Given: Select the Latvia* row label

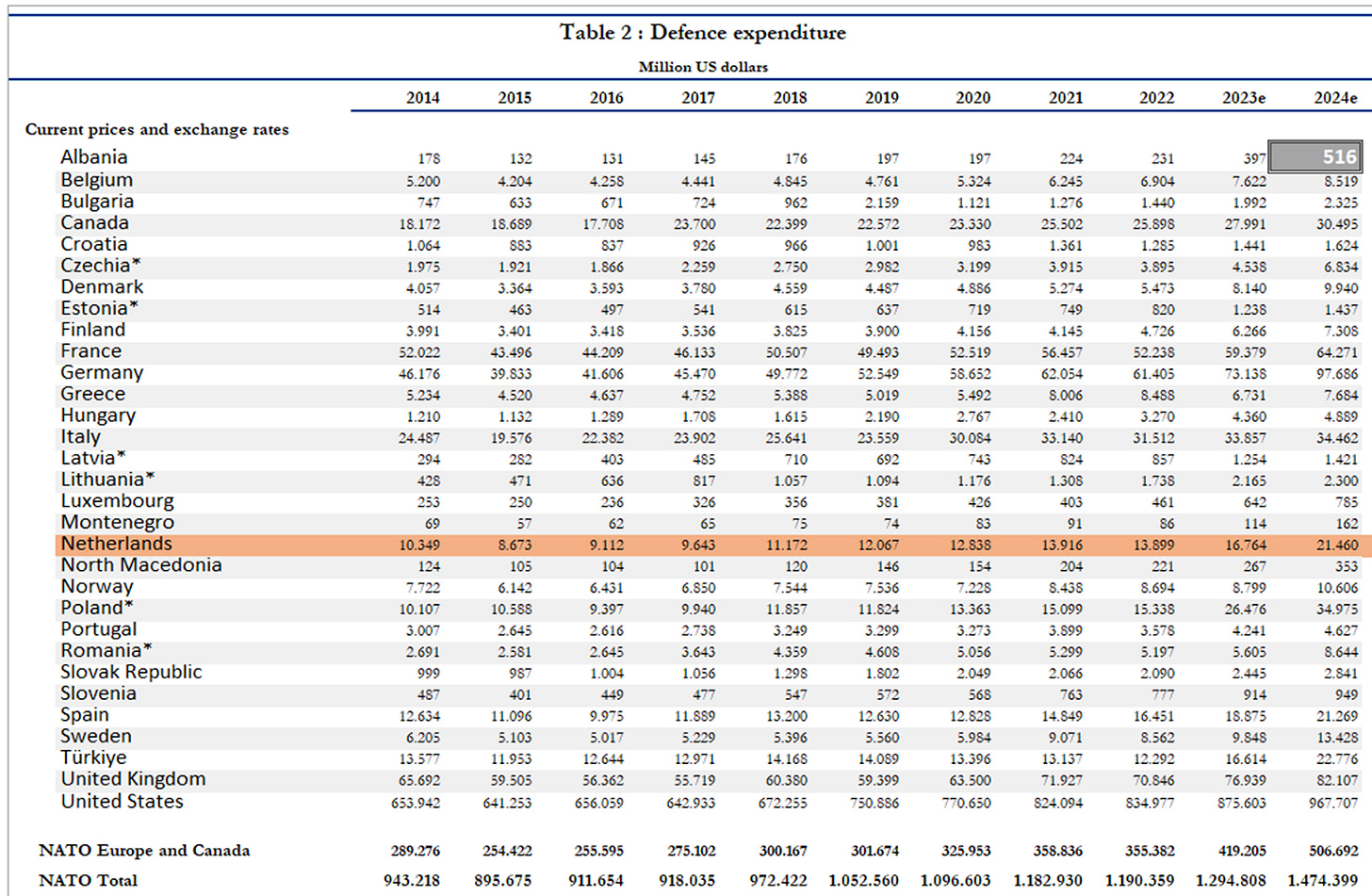Looking at the screenshot, I should [x=93, y=458].
